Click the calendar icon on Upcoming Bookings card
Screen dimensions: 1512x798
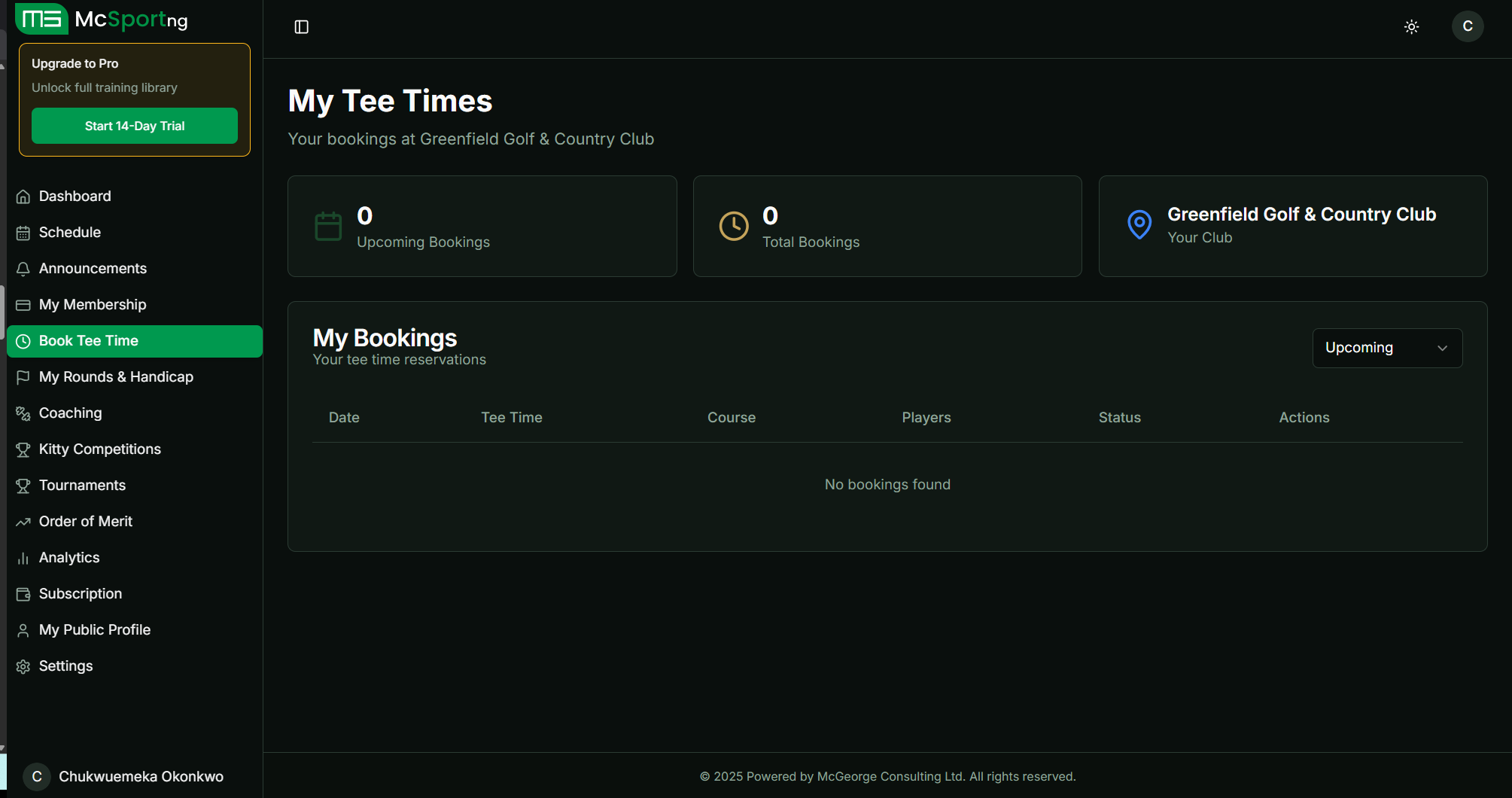(x=328, y=227)
